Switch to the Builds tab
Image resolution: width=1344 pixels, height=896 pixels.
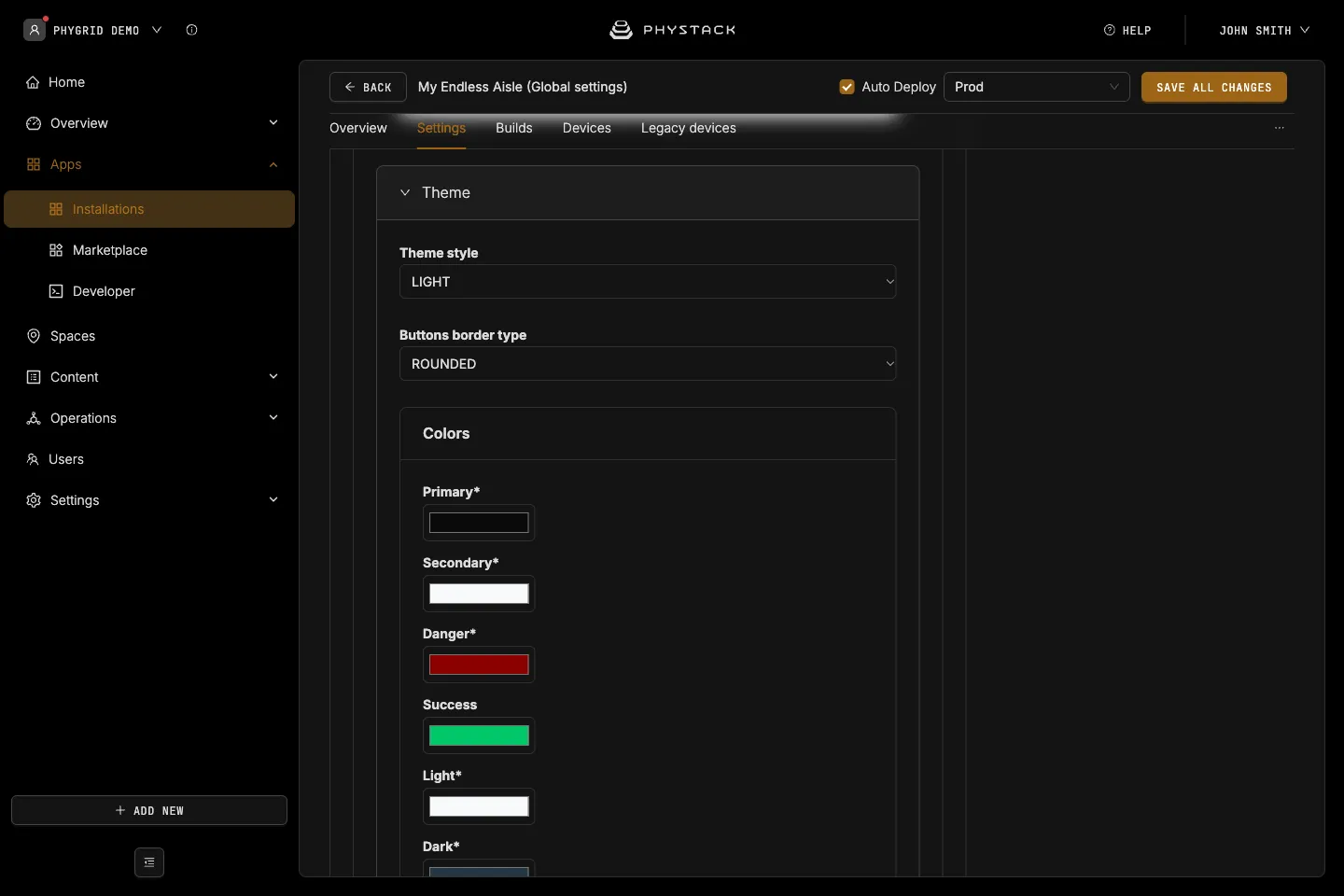point(514,128)
